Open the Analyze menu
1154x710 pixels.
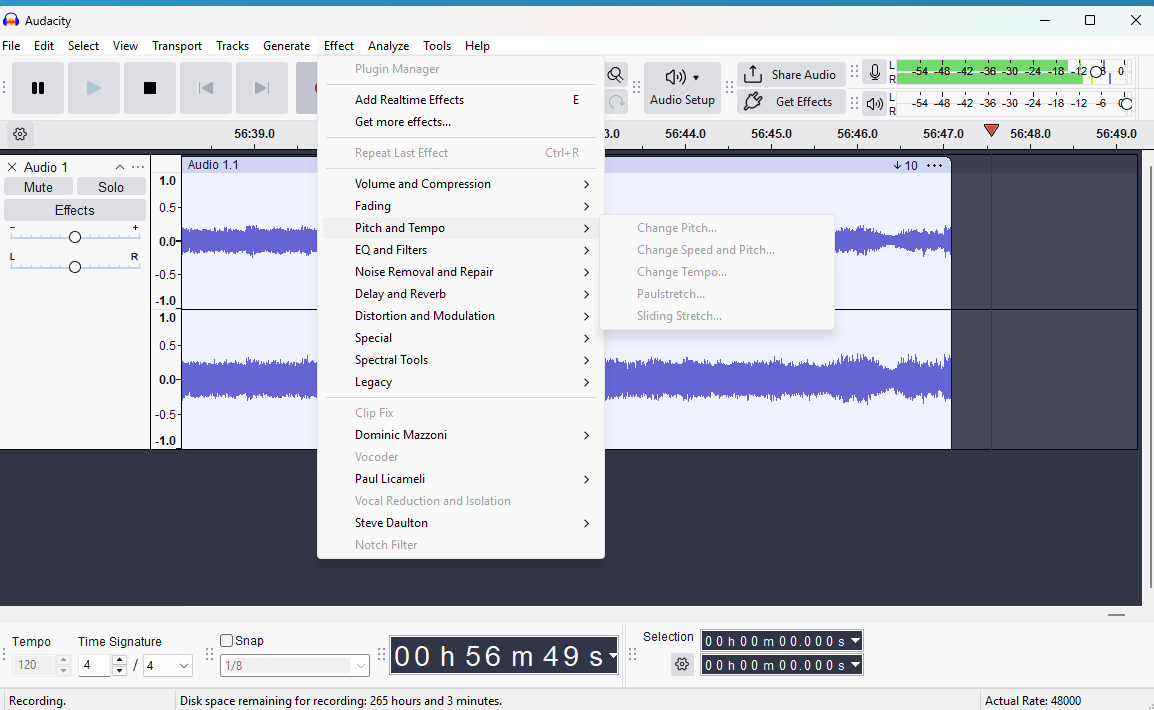389,46
